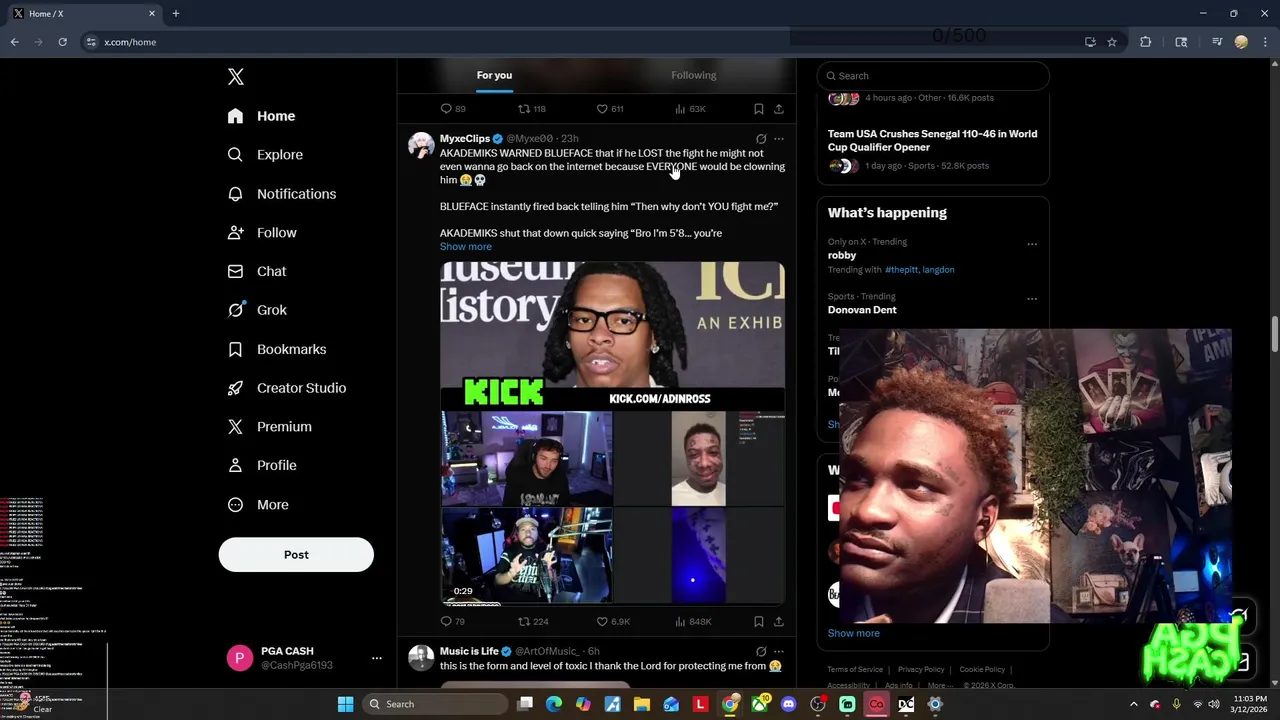Screen dimensions: 1280x720
Task: Open the #thepitt trending hashtag
Action: [x=903, y=270]
